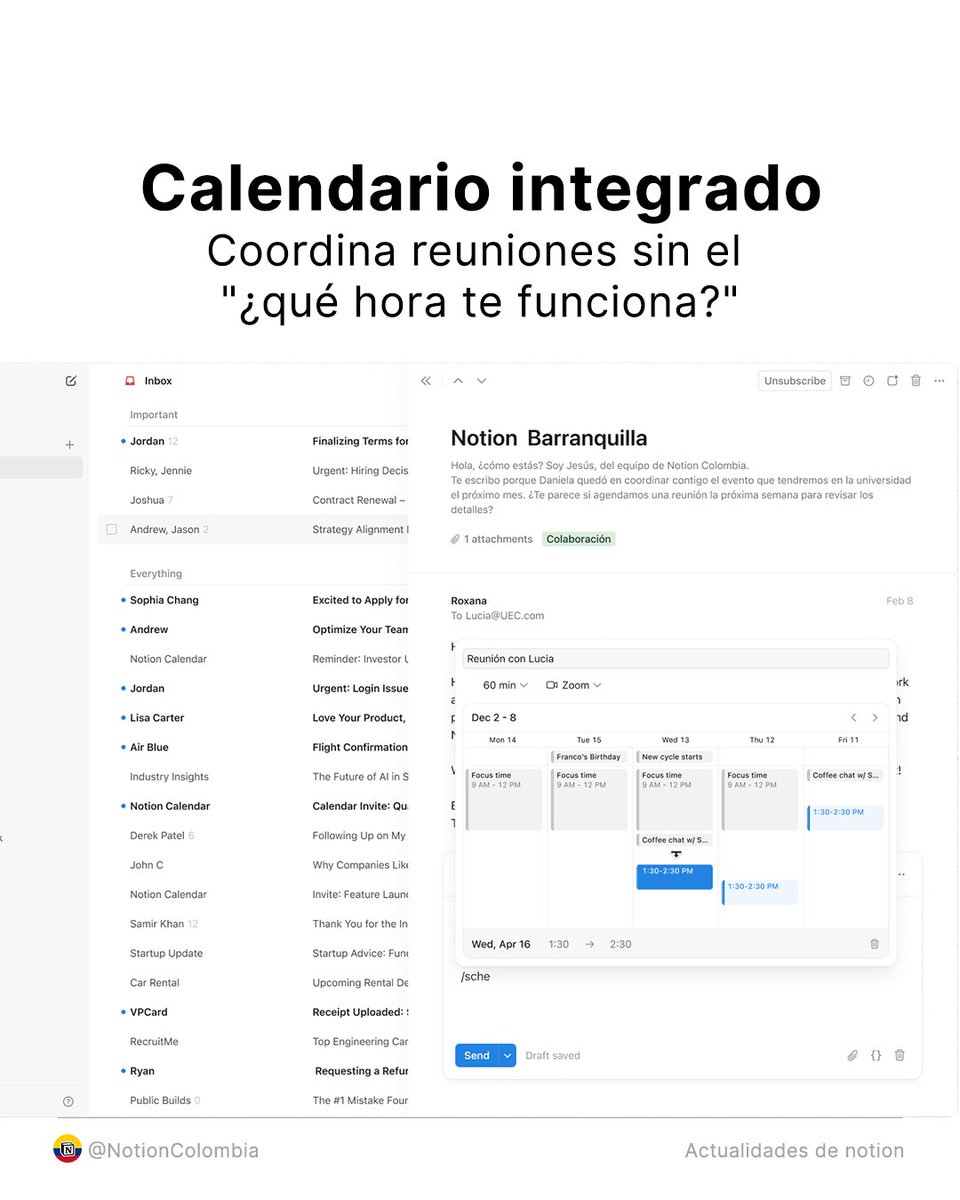The height and width of the screenshot is (1200, 960).
Task: Attach a file using the paperclip icon
Action: (x=852, y=1055)
